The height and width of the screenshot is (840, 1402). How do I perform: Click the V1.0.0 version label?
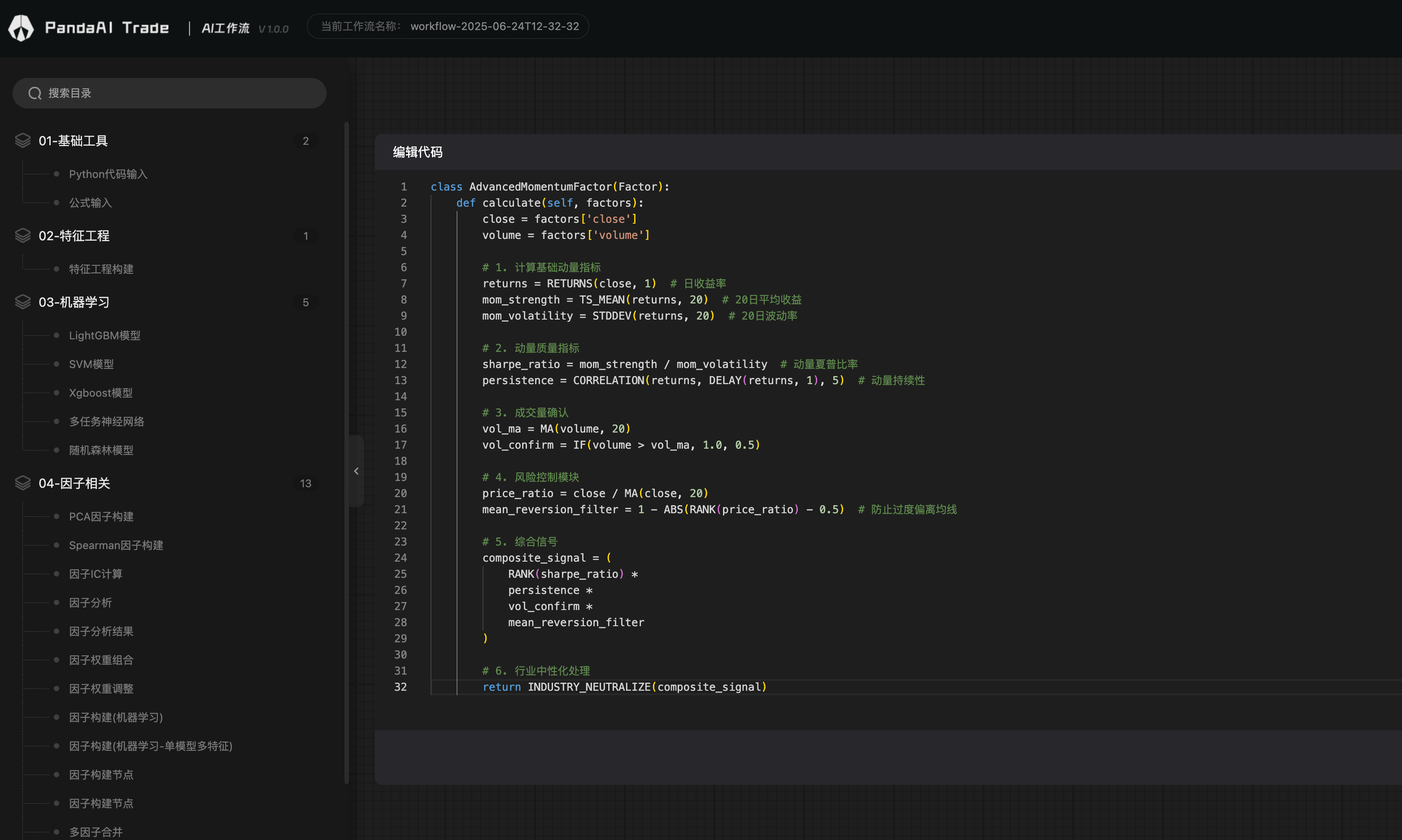274,29
